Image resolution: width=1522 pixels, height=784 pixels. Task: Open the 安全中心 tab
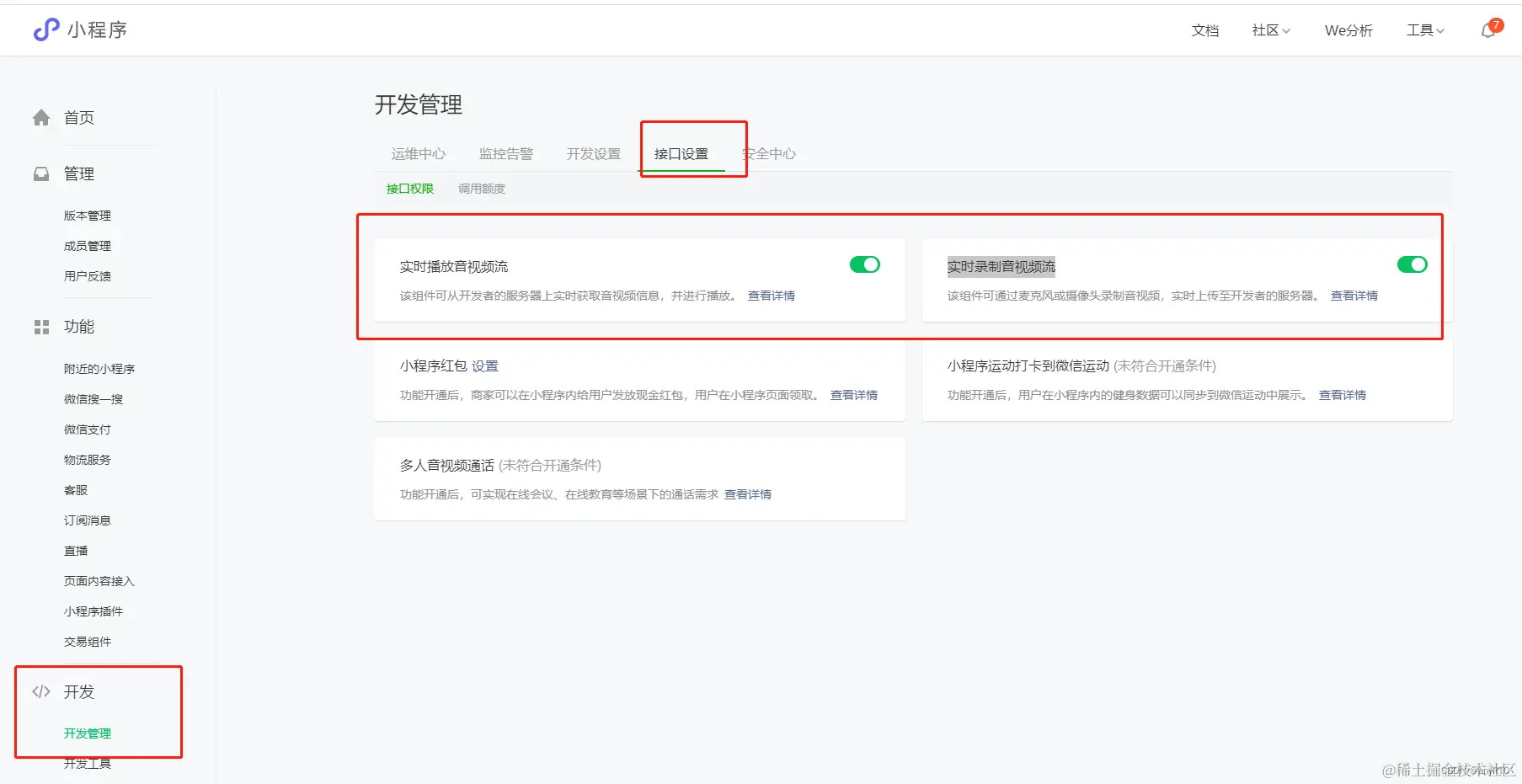click(x=768, y=153)
